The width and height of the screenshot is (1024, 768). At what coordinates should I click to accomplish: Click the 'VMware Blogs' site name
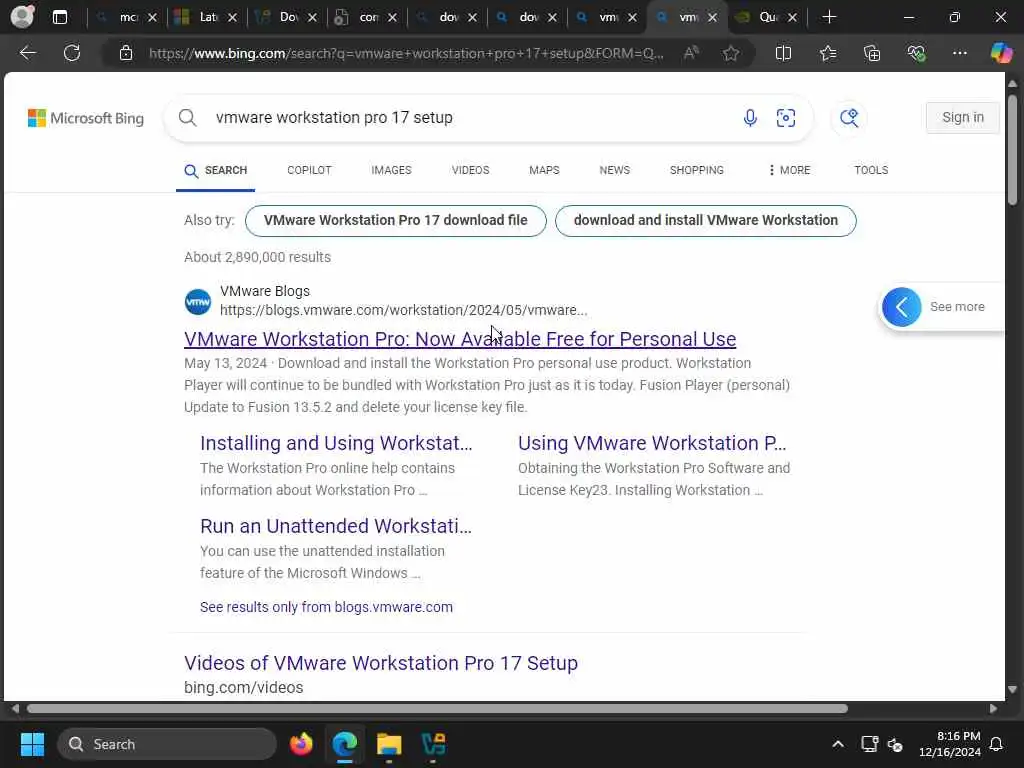[264, 291]
